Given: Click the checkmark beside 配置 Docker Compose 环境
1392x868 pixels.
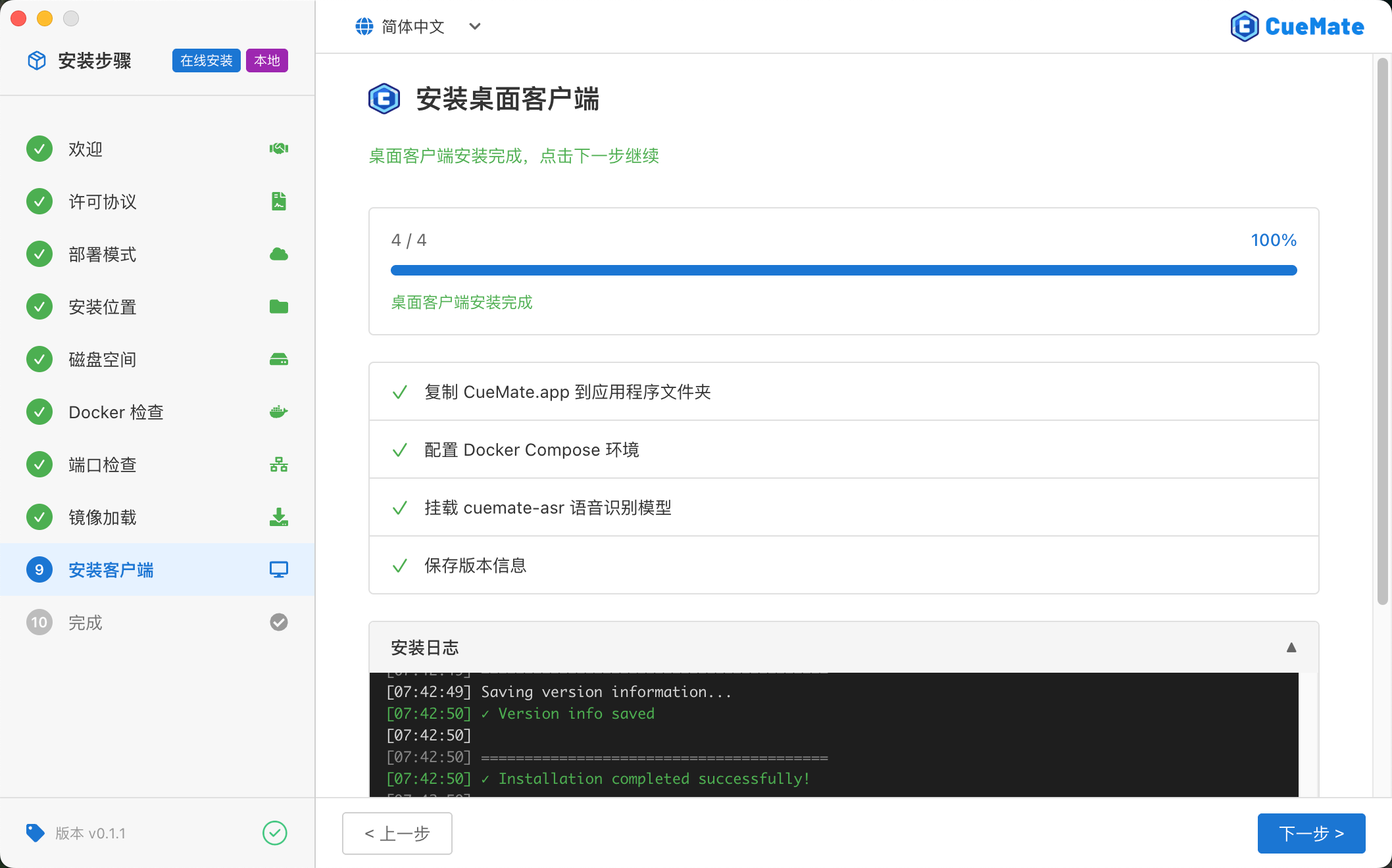Looking at the screenshot, I should point(400,450).
